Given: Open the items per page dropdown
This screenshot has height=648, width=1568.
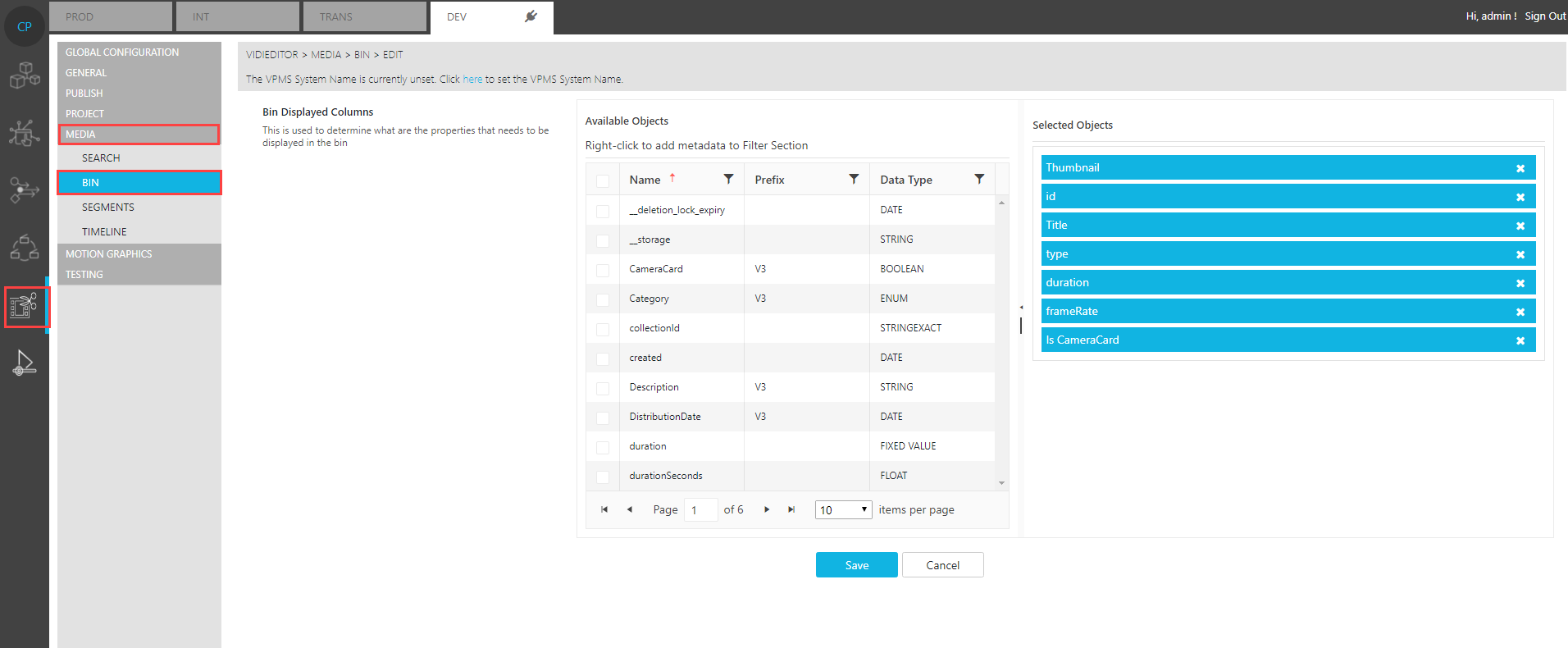Looking at the screenshot, I should (x=843, y=509).
